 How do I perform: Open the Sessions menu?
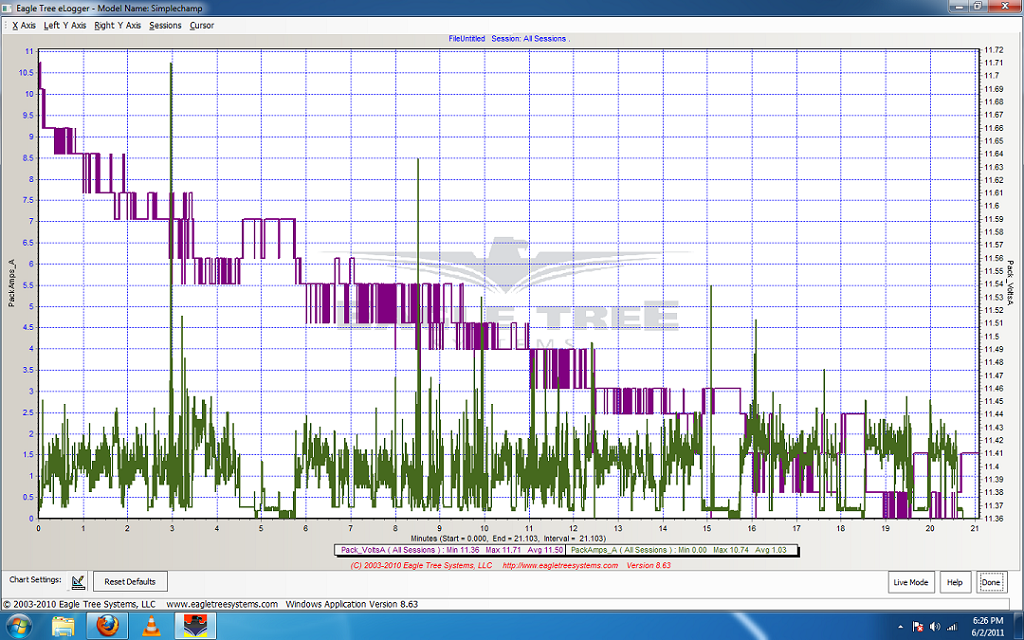pyautogui.click(x=165, y=25)
